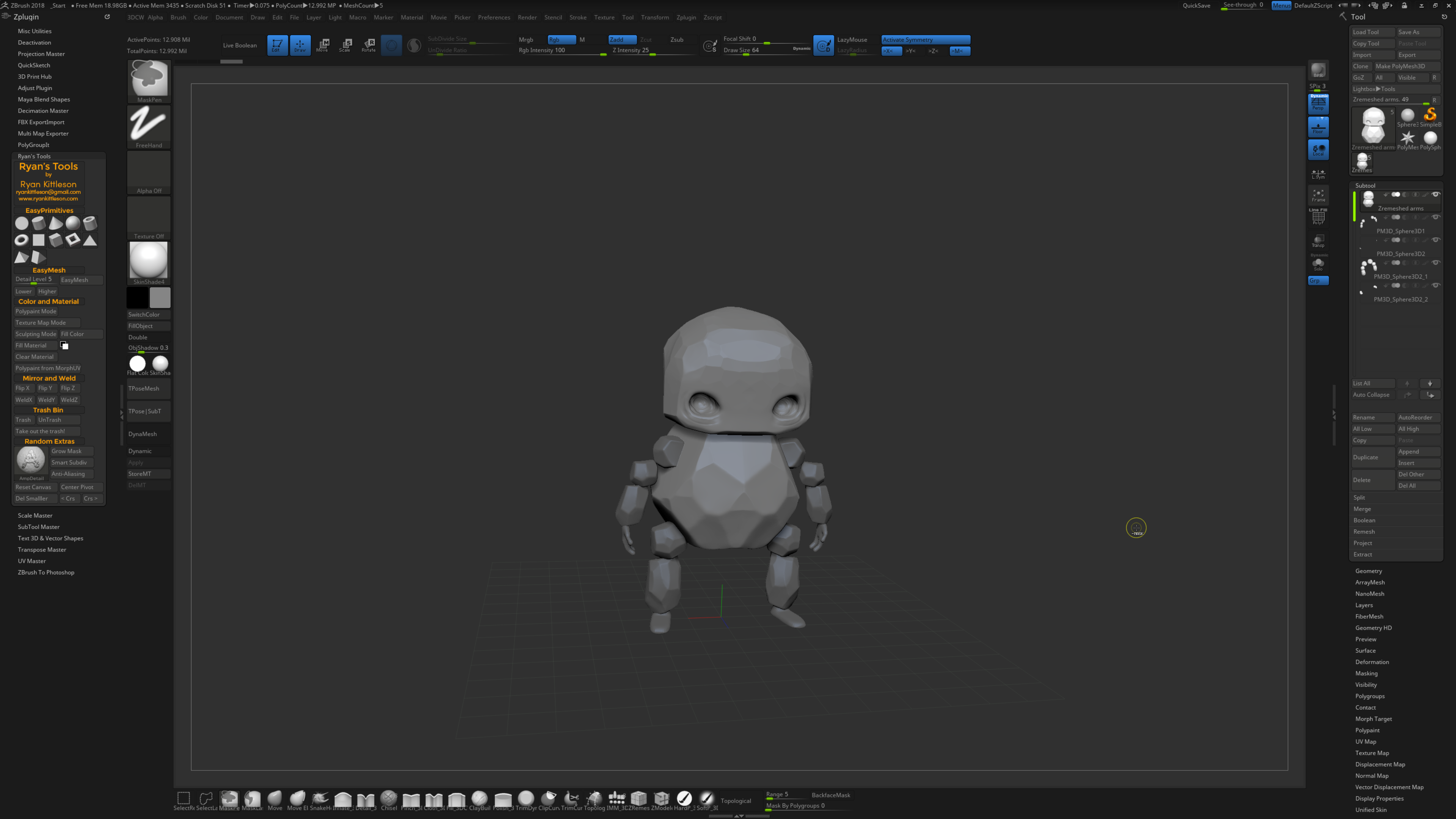Hide PM3D_Sphere3D1 subtool with eye icon
This screenshot has width=1456, height=819.
[1436, 218]
